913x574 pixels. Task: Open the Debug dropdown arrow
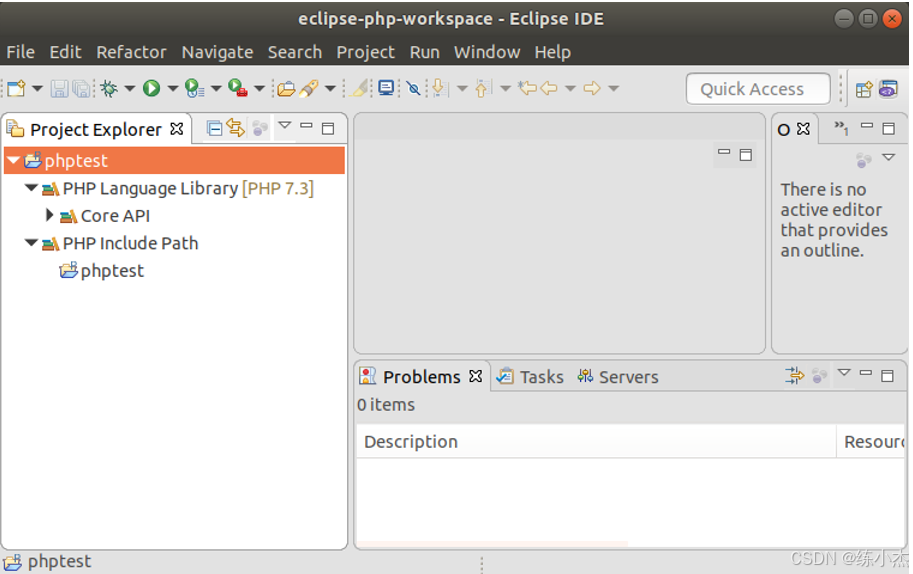click(x=130, y=88)
